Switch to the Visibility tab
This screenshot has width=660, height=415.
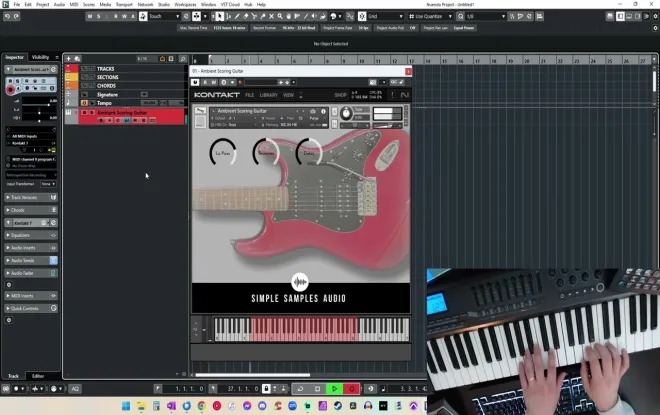tap(40, 57)
